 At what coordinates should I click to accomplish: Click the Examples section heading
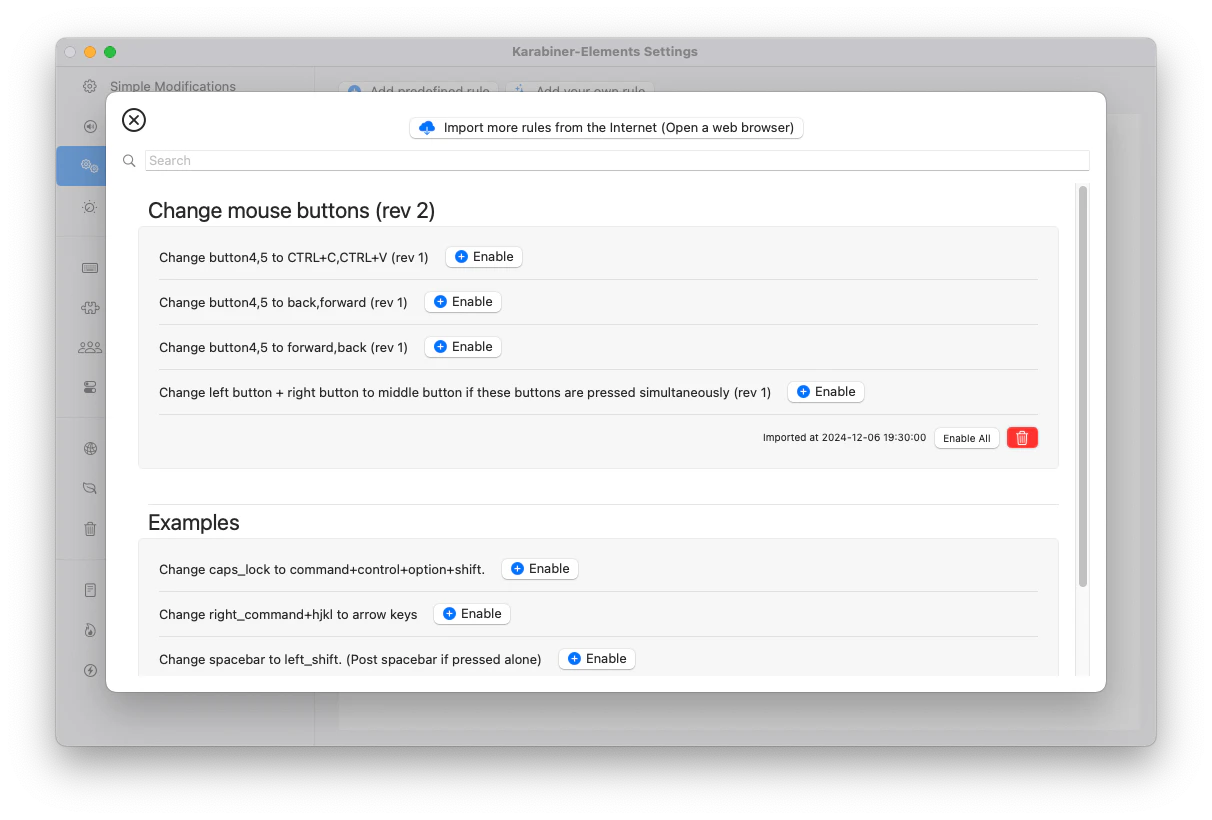[x=194, y=523]
